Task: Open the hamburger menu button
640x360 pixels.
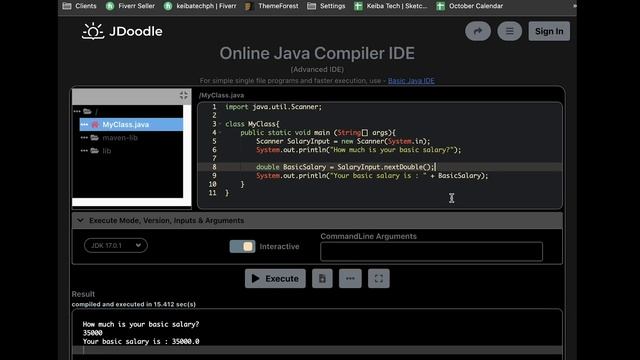Action: [x=509, y=31]
